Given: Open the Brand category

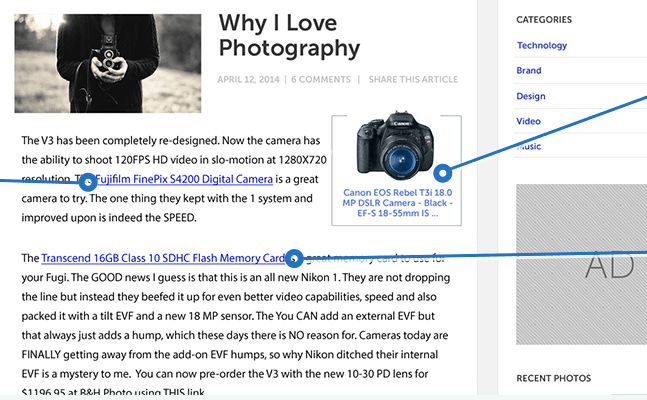Looking at the screenshot, I should [x=529, y=71].
